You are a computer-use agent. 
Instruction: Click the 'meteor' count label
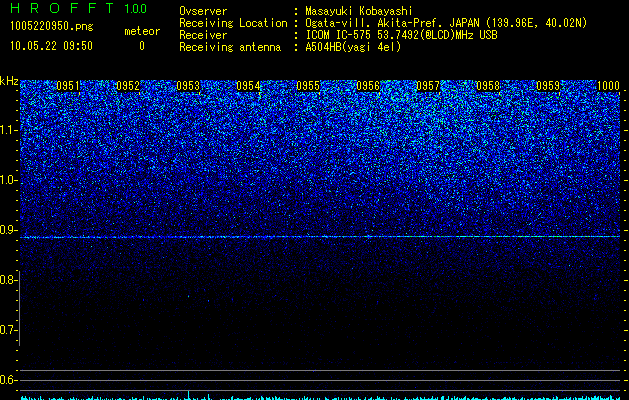click(x=142, y=31)
